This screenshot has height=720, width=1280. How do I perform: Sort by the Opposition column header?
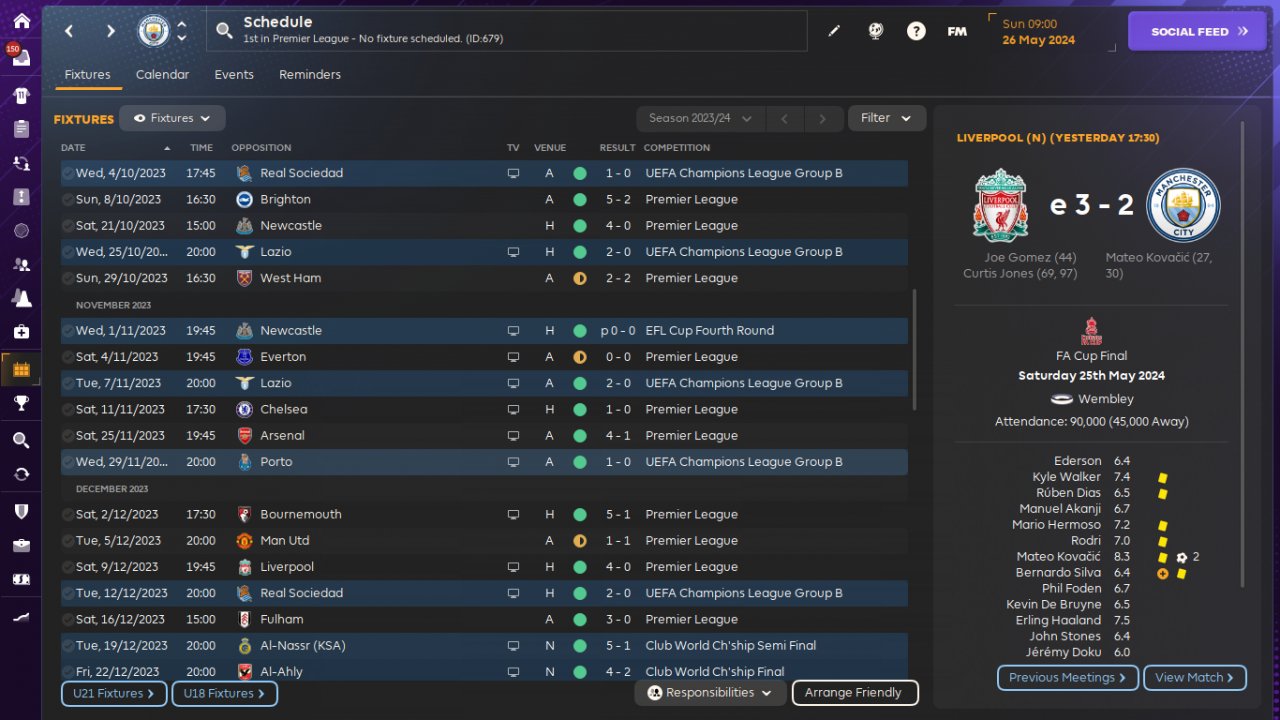(261, 148)
